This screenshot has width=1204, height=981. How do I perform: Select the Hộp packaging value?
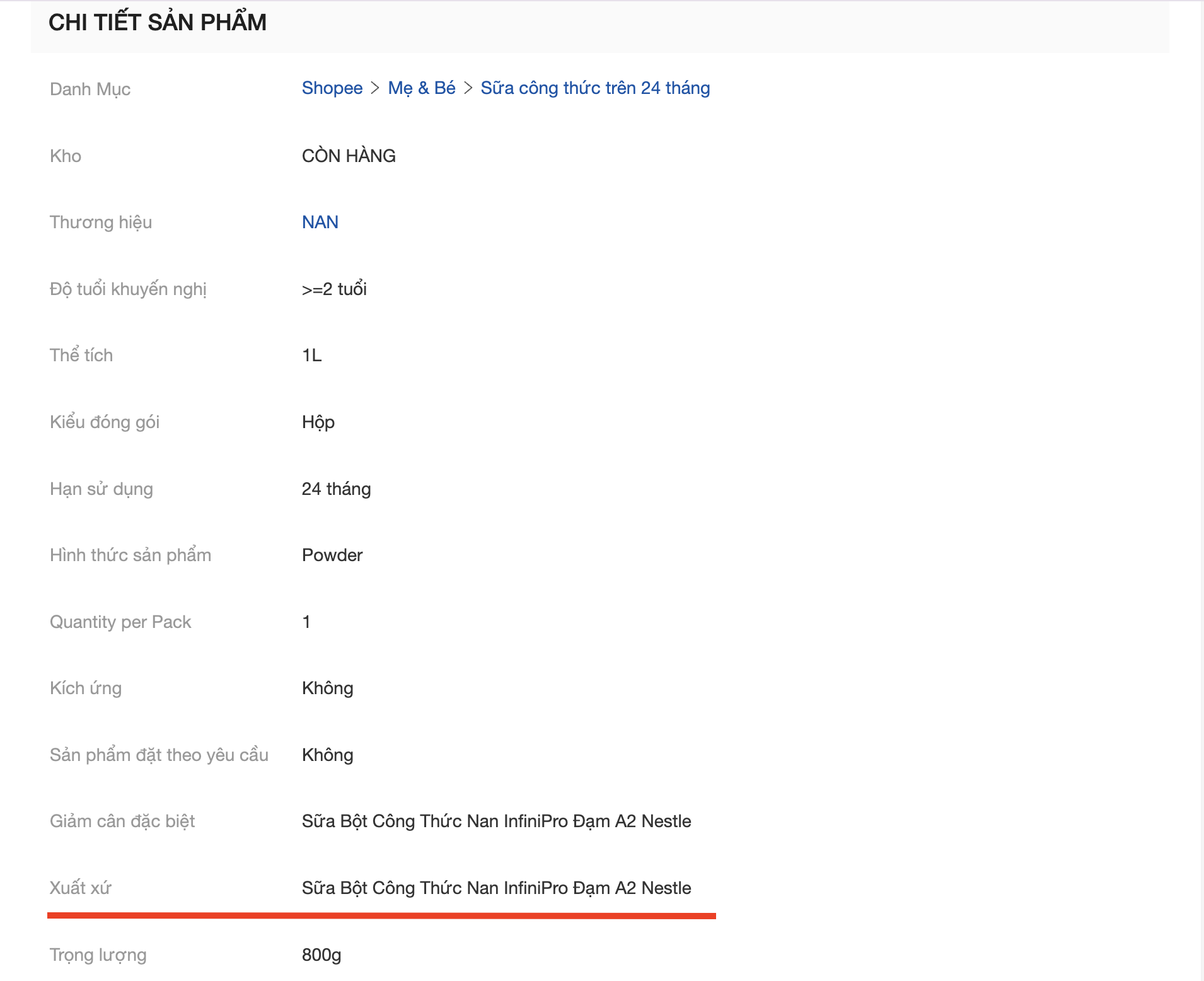(x=318, y=422)
